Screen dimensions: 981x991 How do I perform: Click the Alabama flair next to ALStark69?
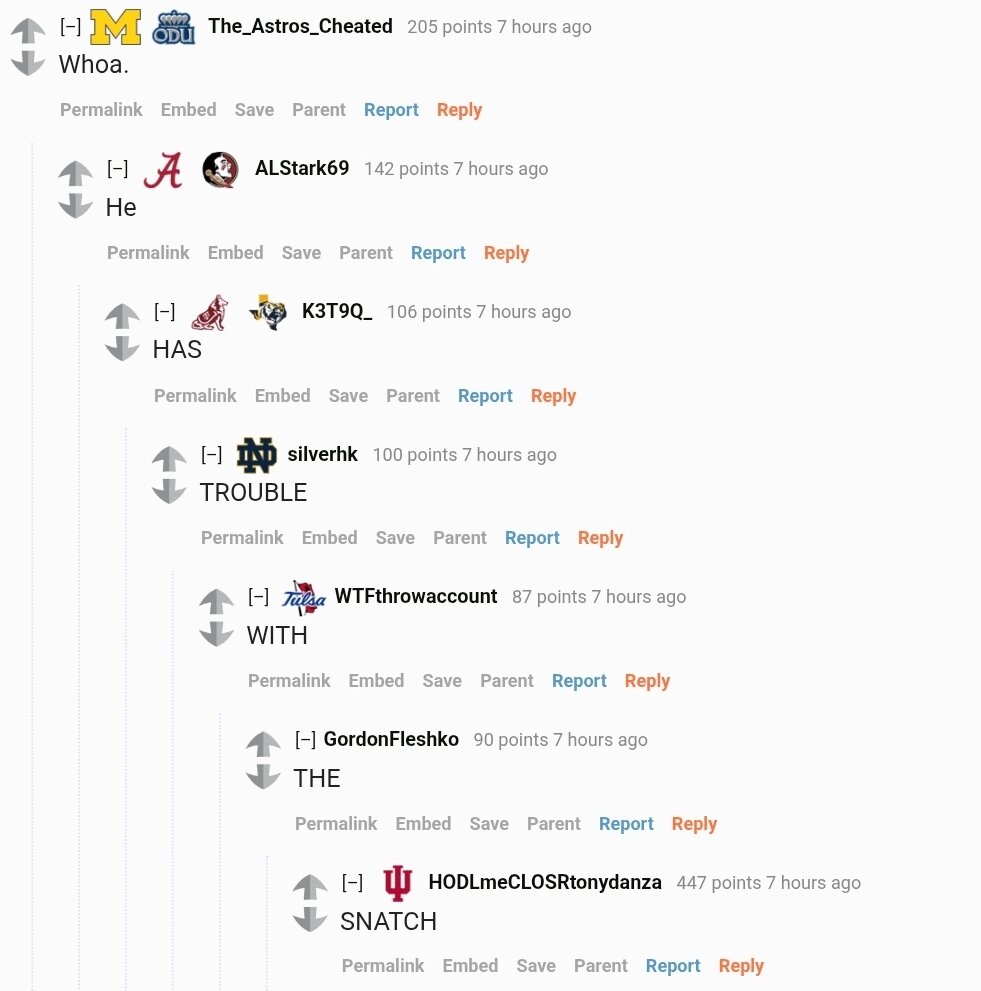[x=163, y=170]
